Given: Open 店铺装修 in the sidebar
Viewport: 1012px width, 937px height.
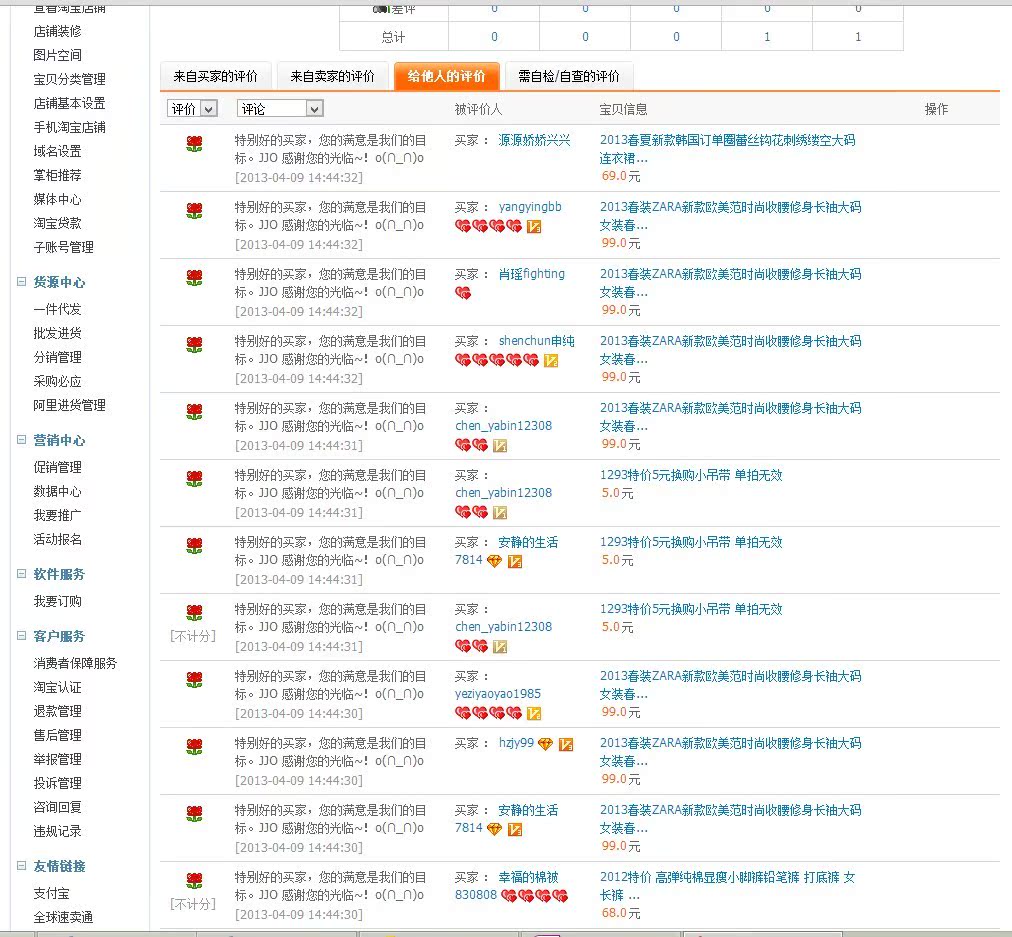Looking at the screenshot, I should click(x=57, y=31).
